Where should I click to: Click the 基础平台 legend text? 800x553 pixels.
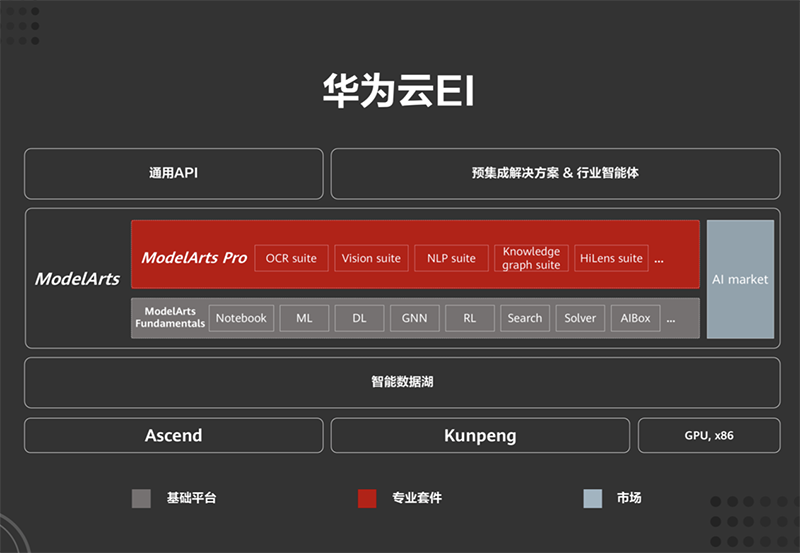[191, 498]
